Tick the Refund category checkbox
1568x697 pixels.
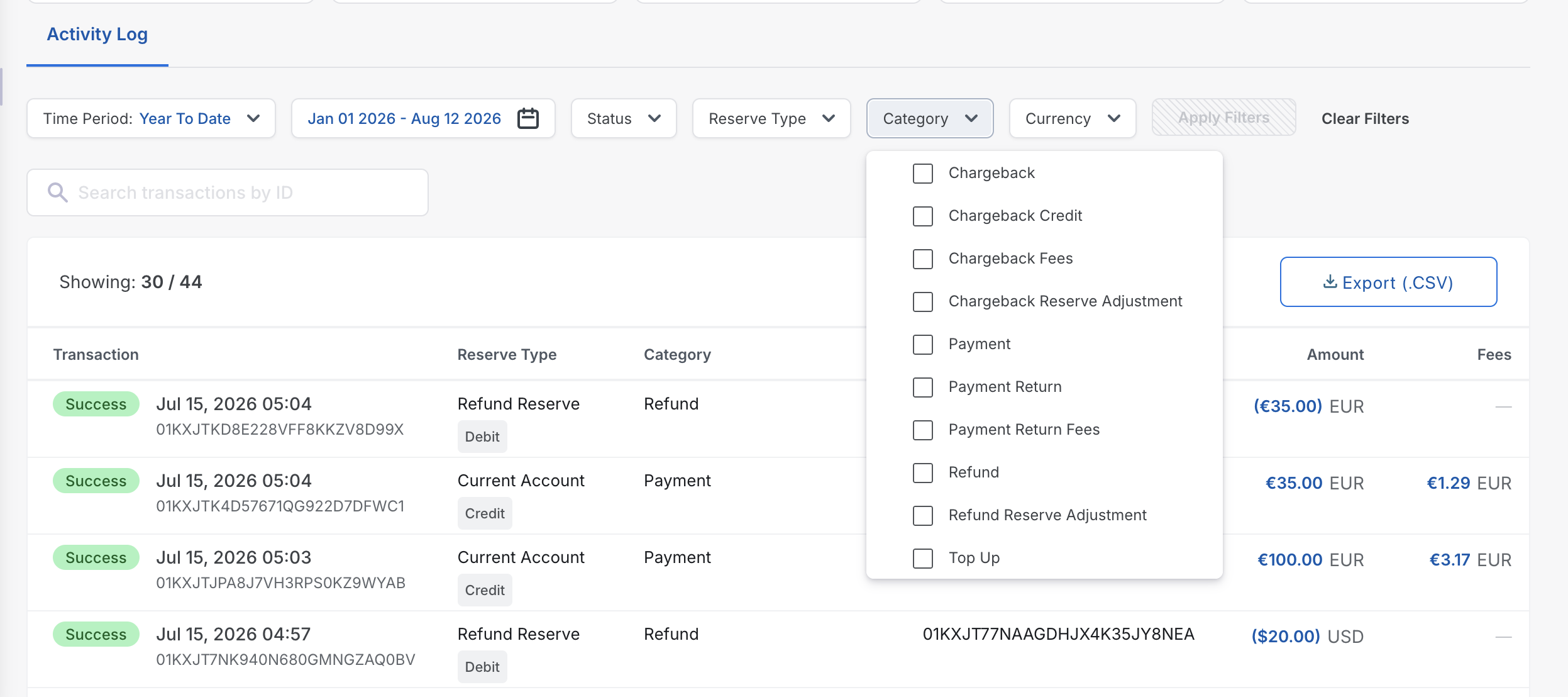[922, 472]
